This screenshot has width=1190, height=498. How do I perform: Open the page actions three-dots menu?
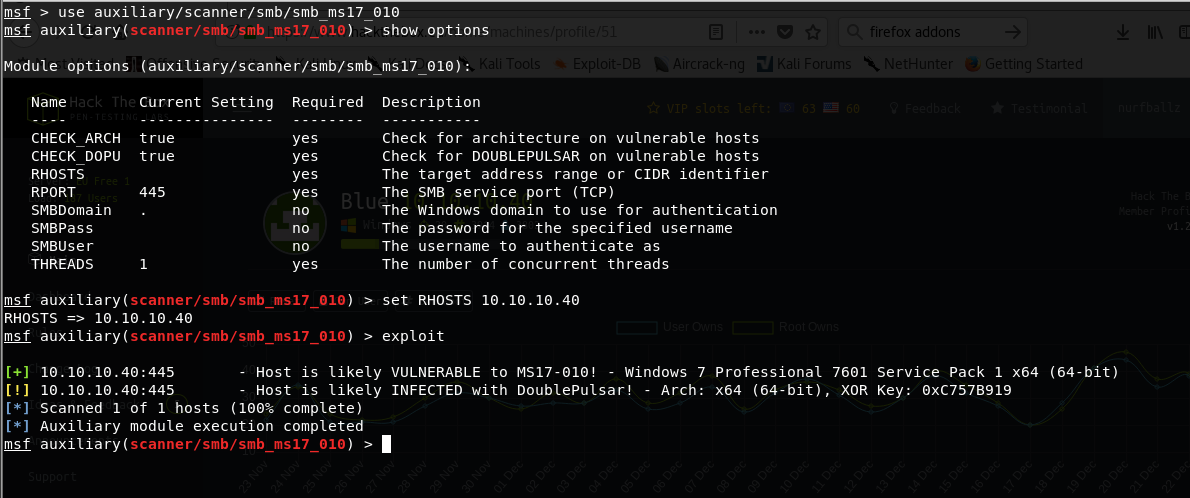[755, 31]
